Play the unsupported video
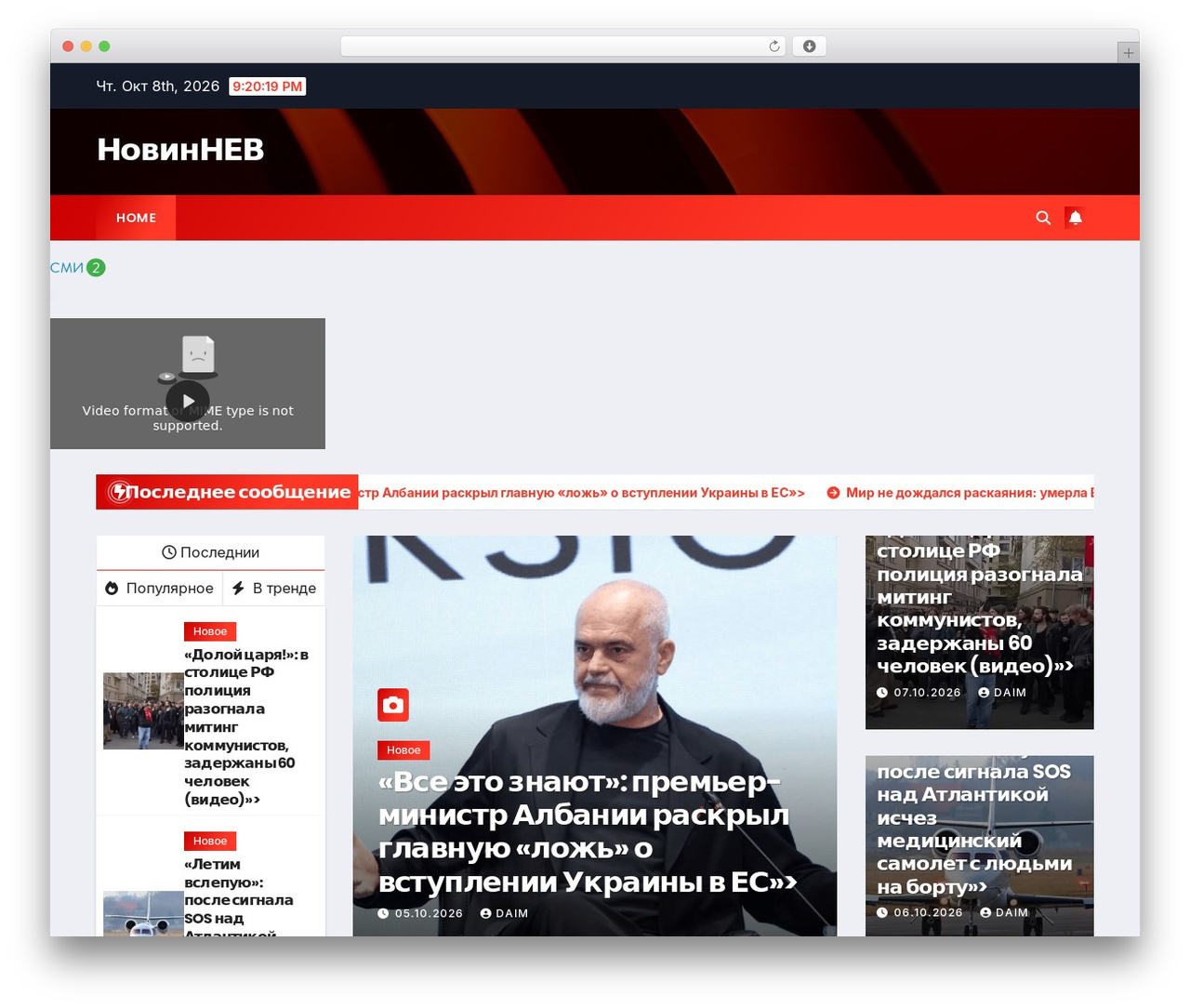The height and width of the screenshot is (1008, 1190). [x=188, y=401]
